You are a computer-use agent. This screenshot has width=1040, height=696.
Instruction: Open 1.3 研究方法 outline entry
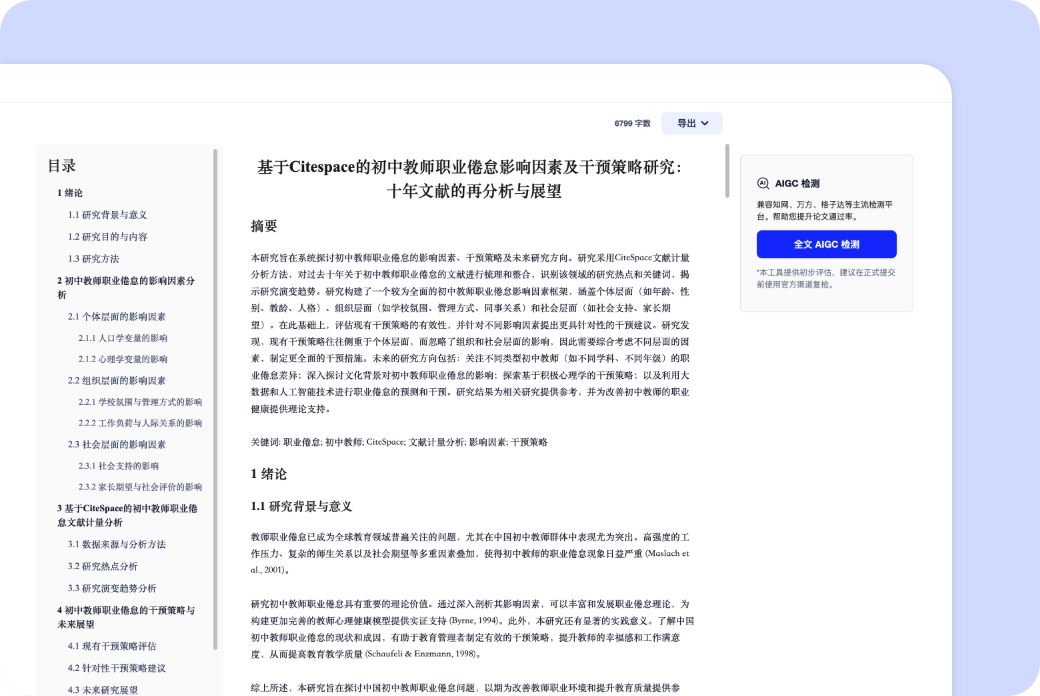tap(93, 259)
